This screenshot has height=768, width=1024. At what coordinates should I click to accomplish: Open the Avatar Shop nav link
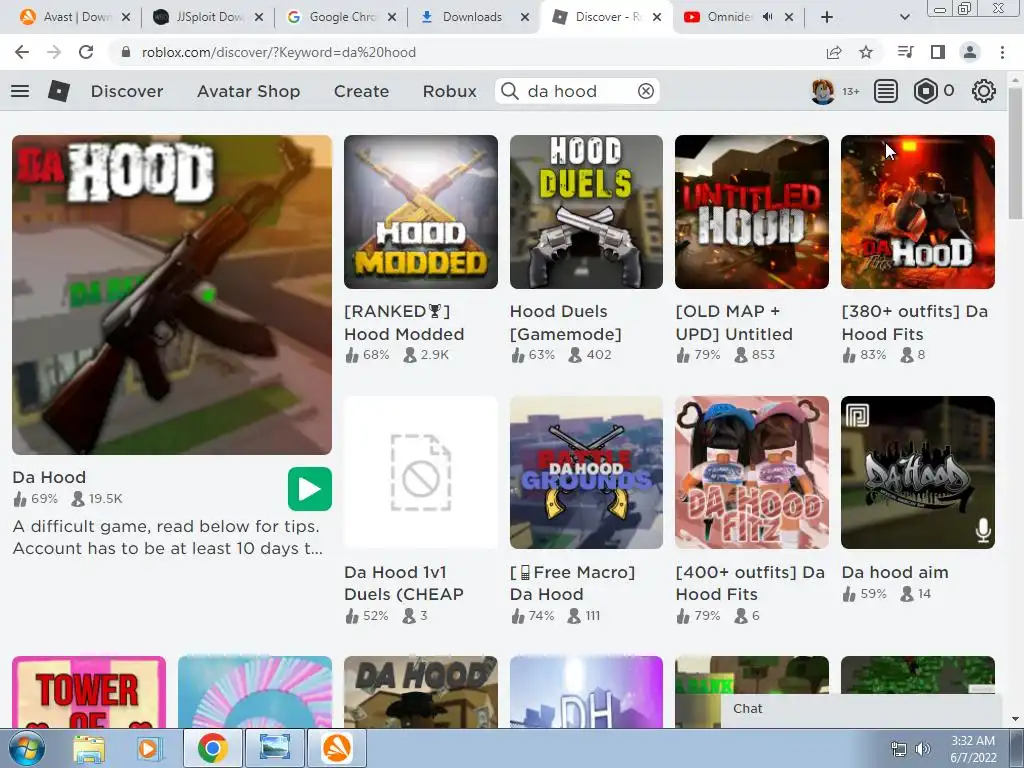point(248,91)
